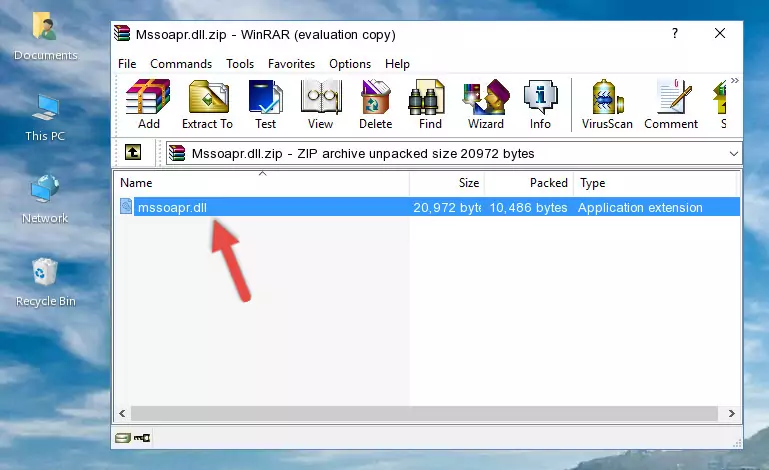Image resolution: width=769 pixels, height=470 pixels.
Task: Run the Test archive tool
Action: (x=265, y=104)
